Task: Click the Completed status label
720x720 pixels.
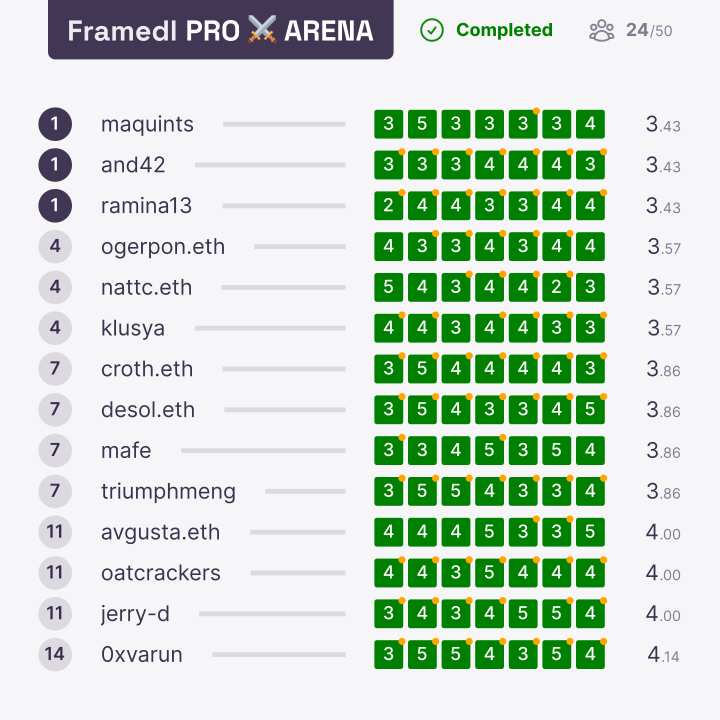Action: (504, 30)
